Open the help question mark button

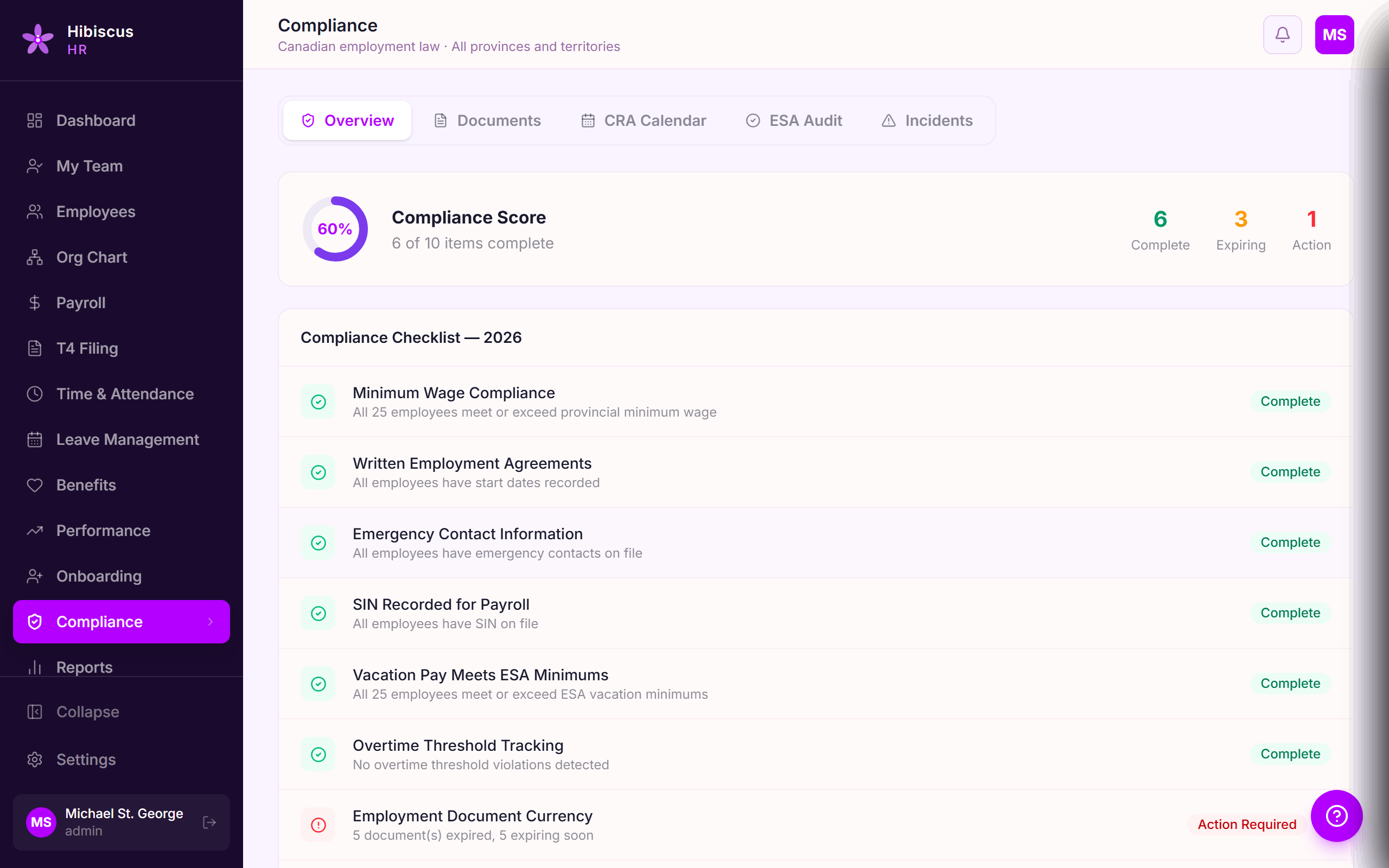point(1336,815)
